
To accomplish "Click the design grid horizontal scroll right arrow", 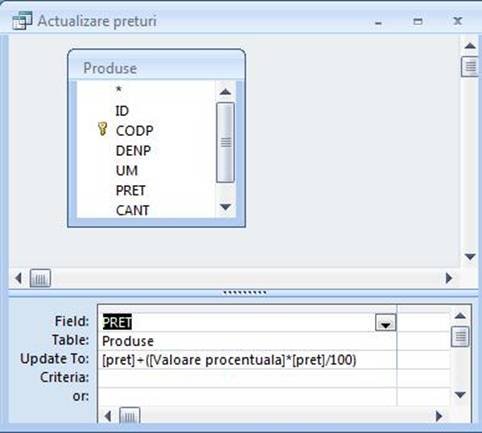I will tap(439, 416).
